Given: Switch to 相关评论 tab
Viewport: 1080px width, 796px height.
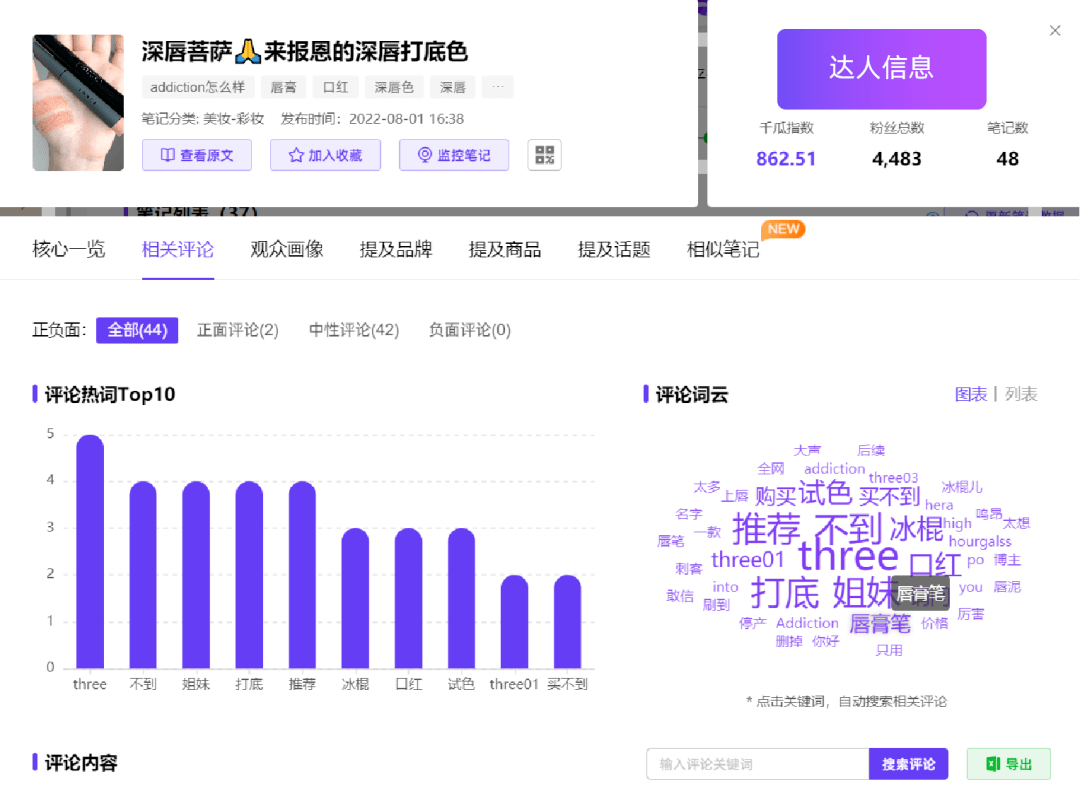Looking at the screenshot, I should pos(178,249).
